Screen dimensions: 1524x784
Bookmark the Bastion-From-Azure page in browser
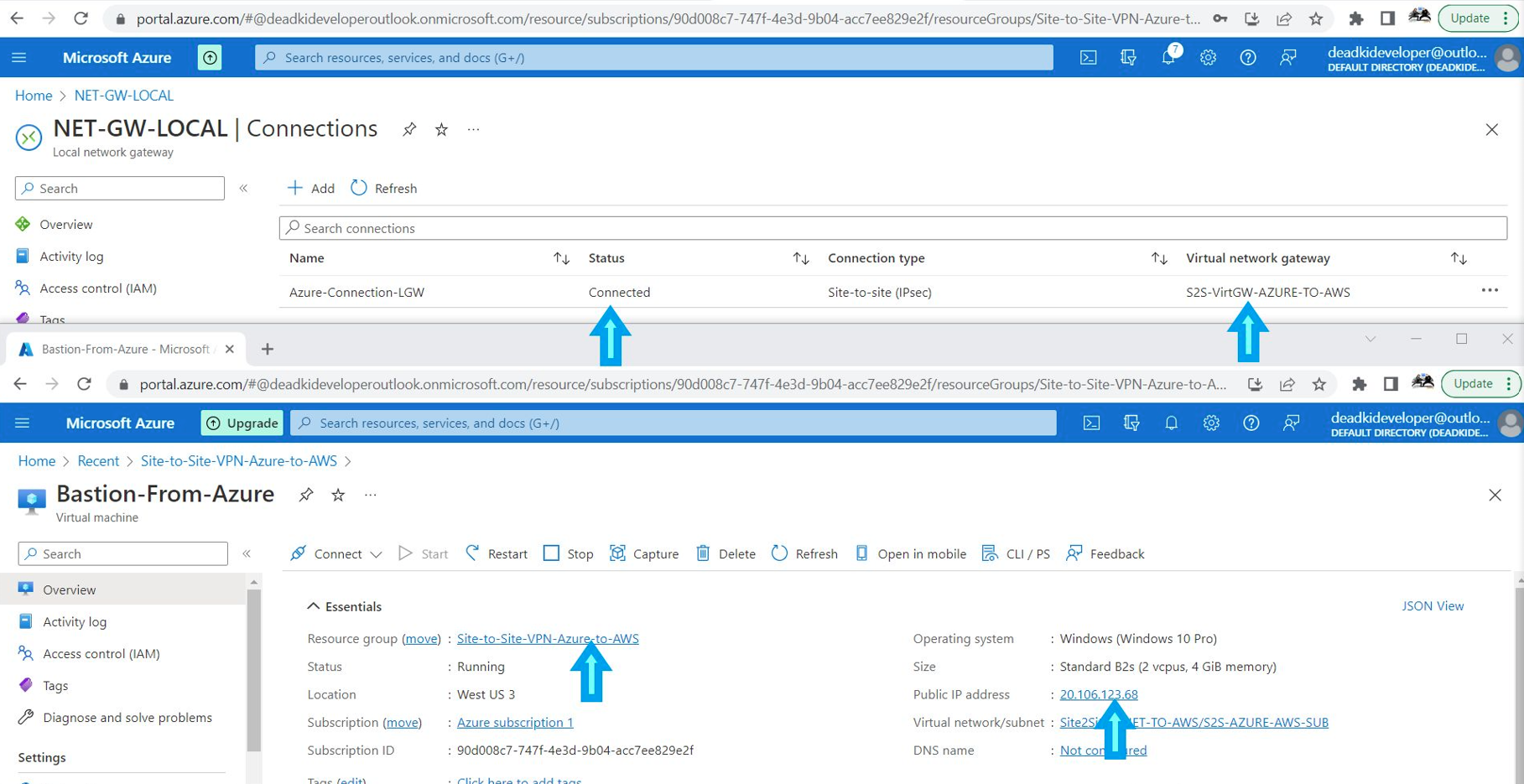click(1319, 384)
